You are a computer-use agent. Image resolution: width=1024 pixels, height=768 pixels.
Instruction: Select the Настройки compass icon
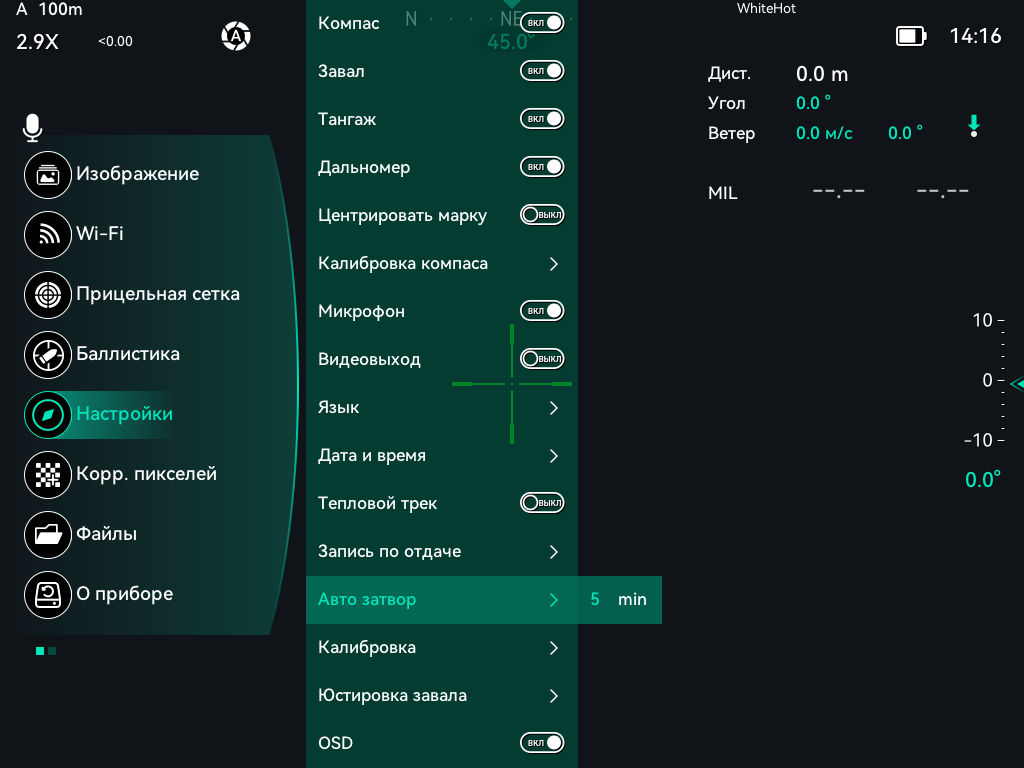[48, 415]
